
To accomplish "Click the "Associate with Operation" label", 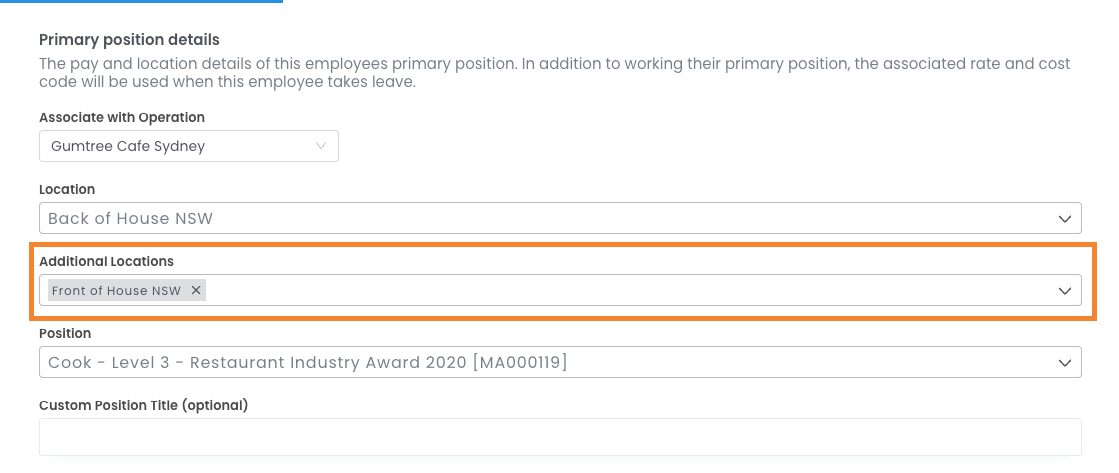I will tap(122, 117).
